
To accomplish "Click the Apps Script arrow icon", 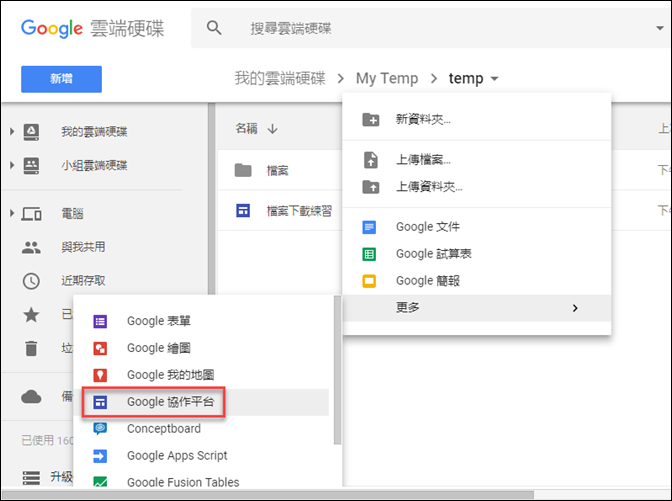I will (100, 456).
